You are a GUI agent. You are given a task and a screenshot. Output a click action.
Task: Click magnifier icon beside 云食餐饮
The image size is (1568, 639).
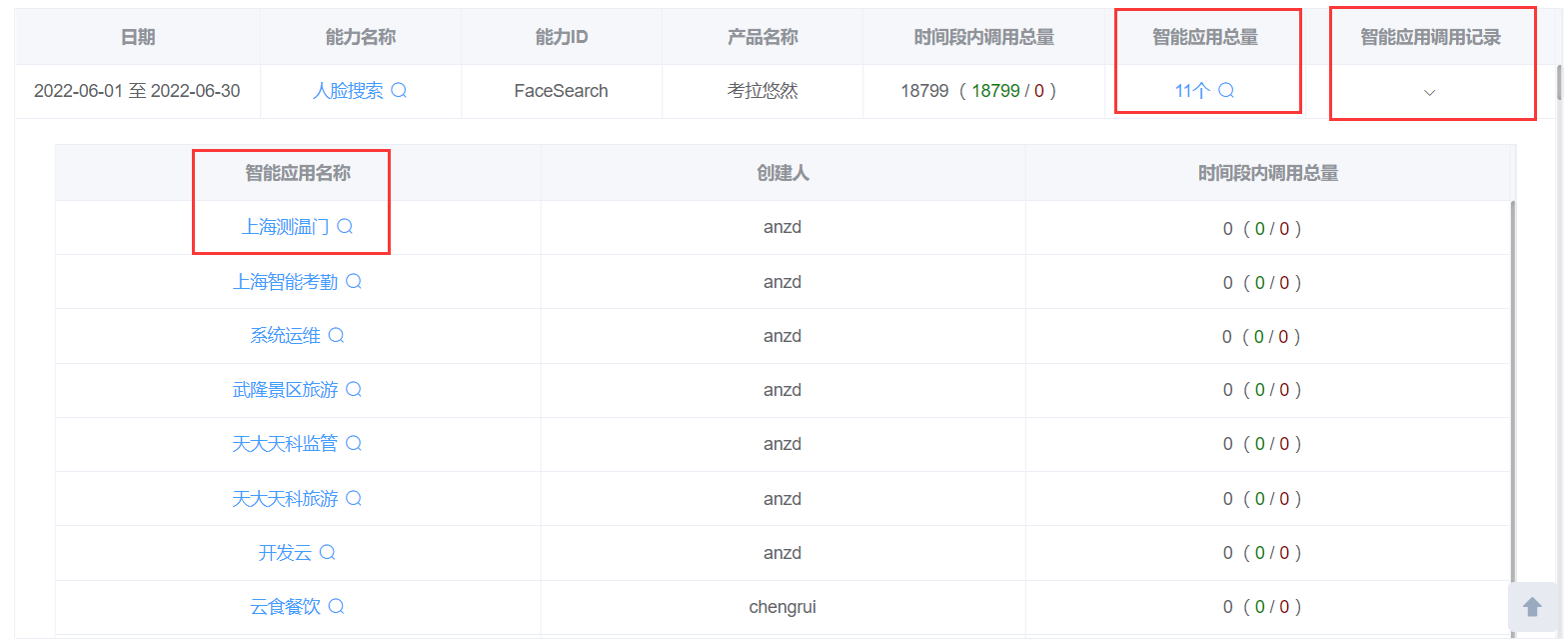click(336, 606)
